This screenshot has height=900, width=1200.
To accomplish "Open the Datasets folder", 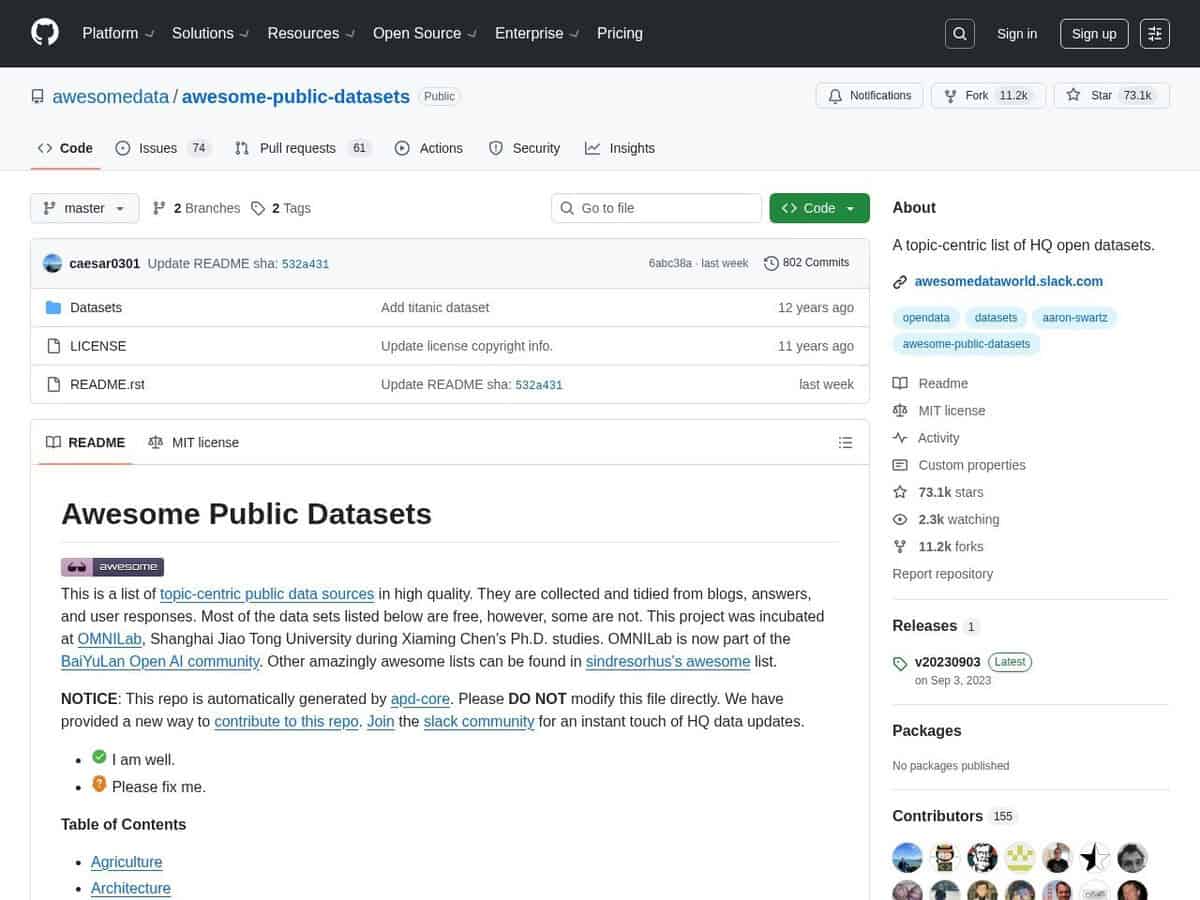I will 96,308.
